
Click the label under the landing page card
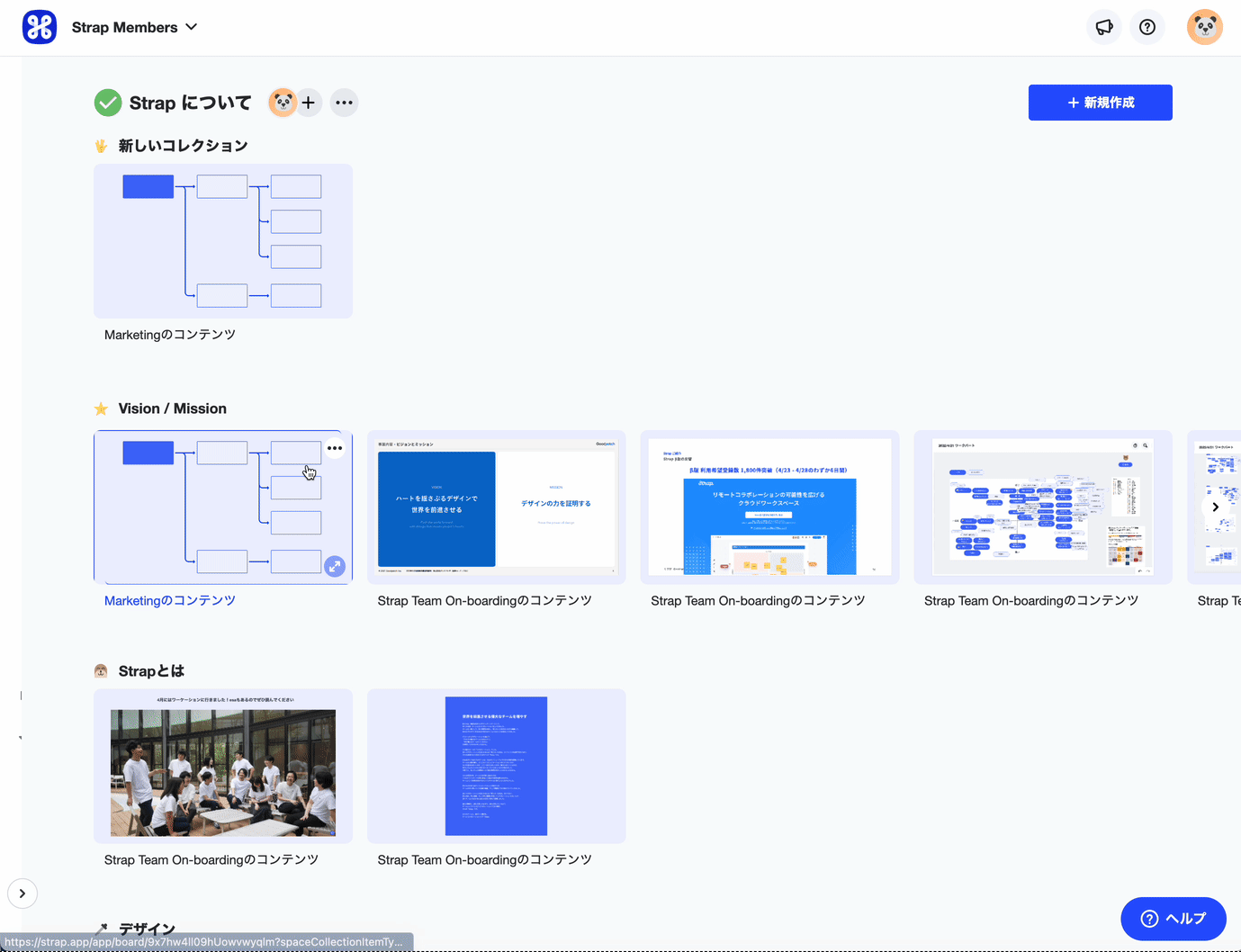pyautogui.click(x=758, y=601)
